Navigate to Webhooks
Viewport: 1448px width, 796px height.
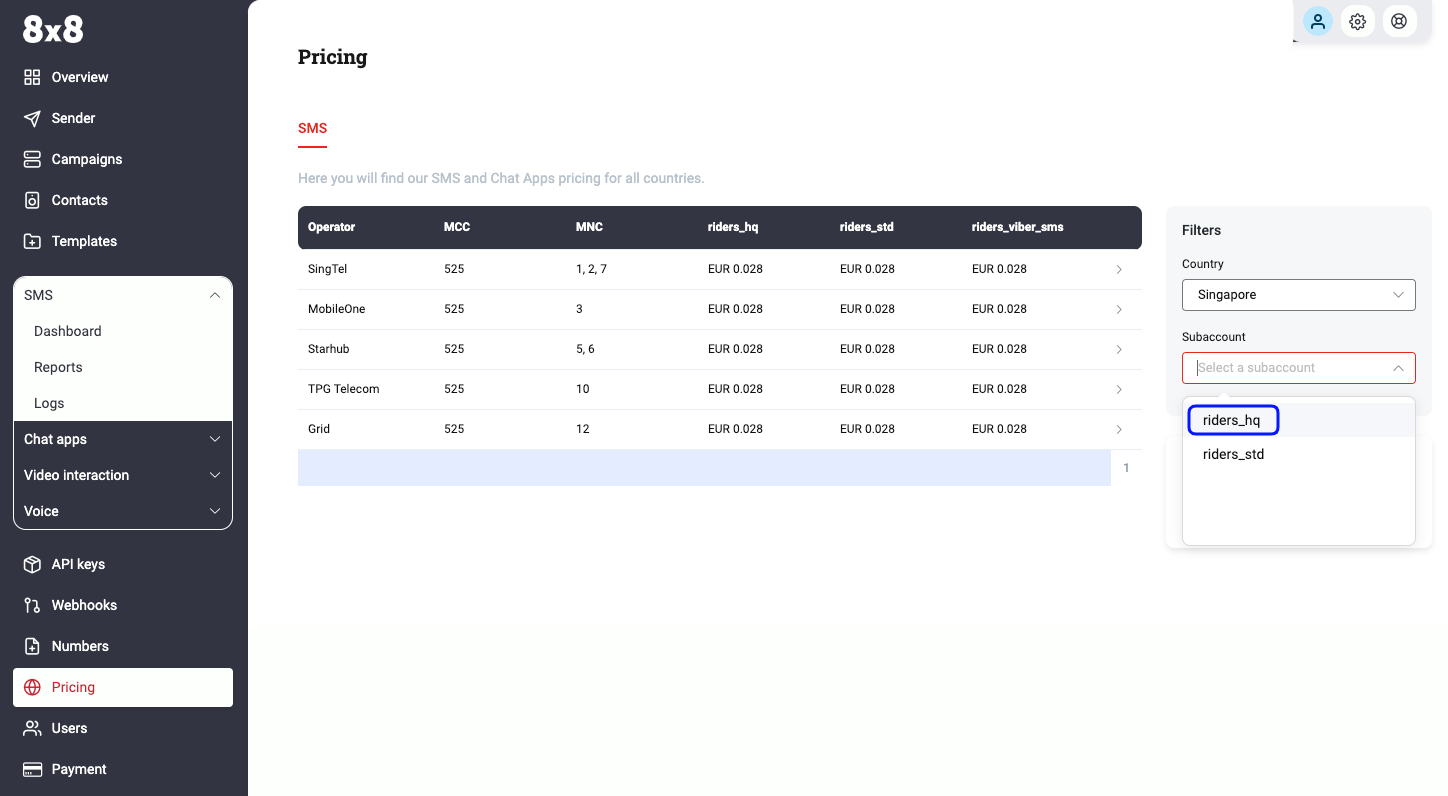pyautogui.click(x=84, y=605)
